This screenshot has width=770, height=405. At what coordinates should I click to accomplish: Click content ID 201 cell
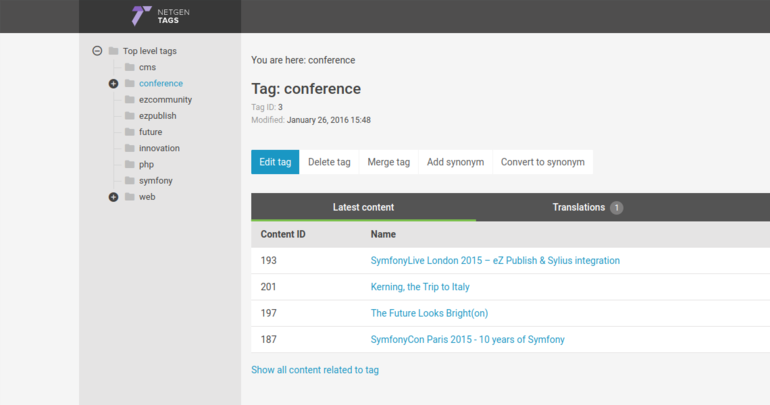[x=269, y=287]
